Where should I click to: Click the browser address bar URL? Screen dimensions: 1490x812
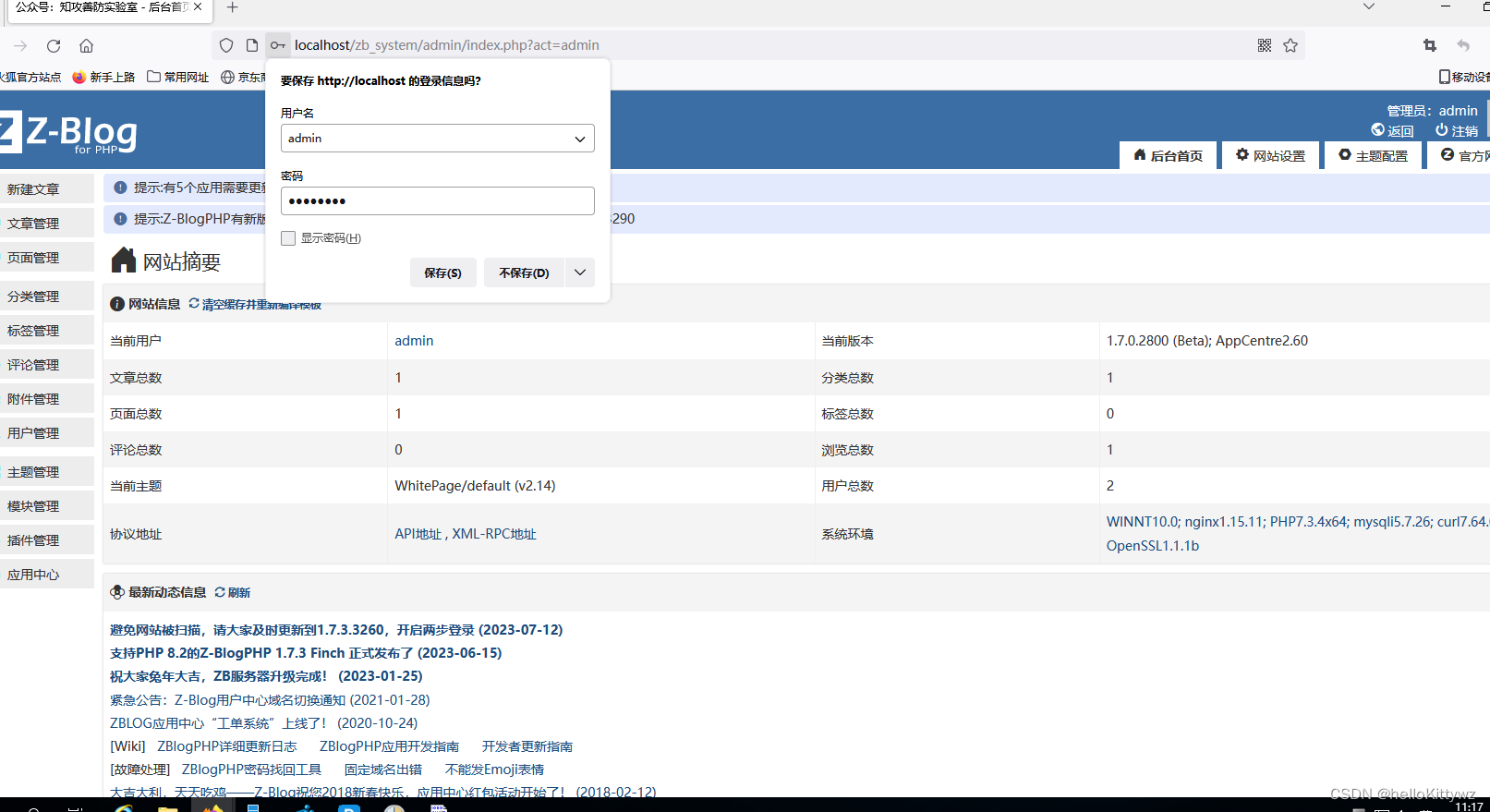click(447, 45)
